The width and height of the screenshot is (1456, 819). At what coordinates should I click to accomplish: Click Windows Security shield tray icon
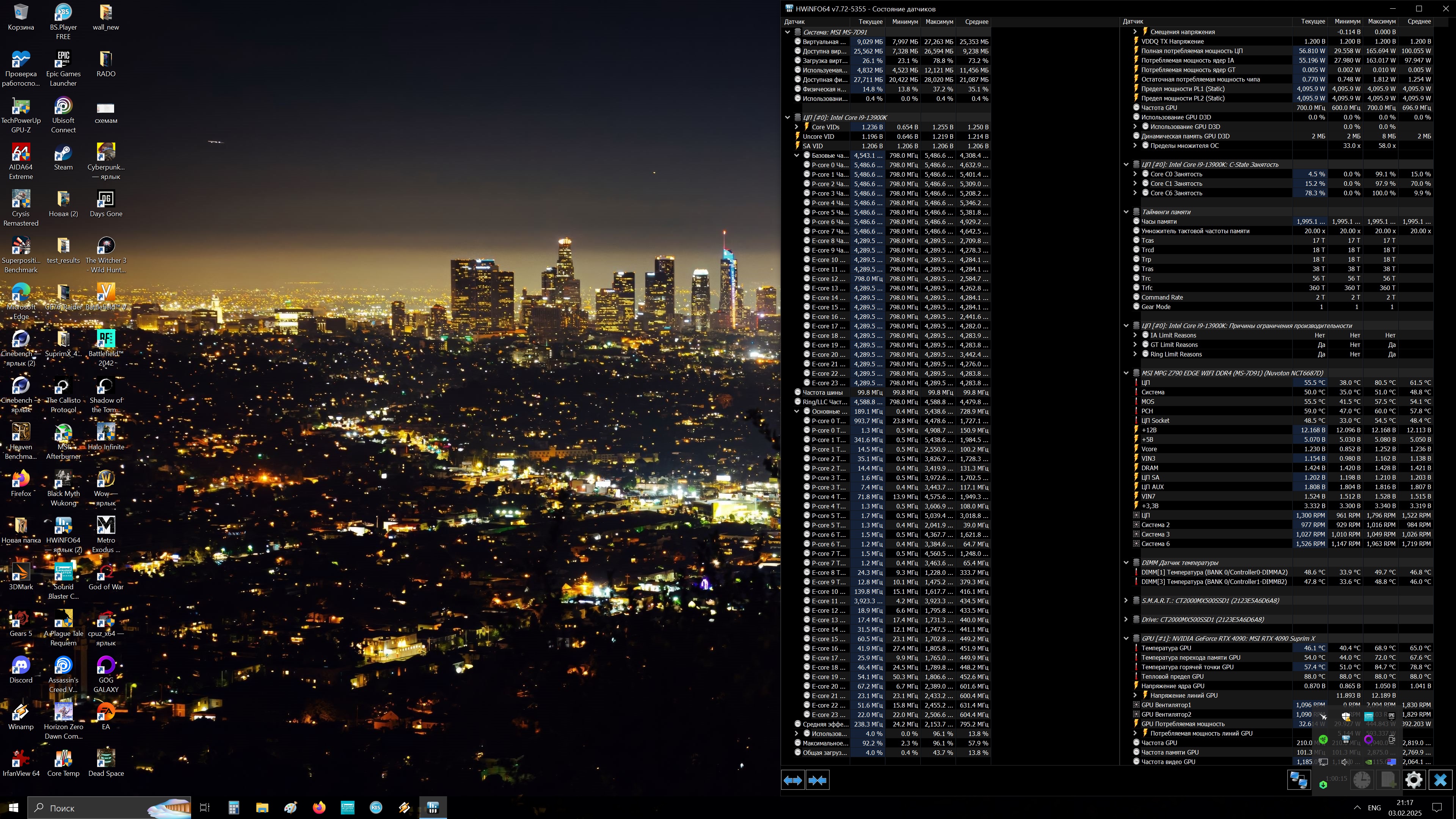click(x=1346, y=717)
